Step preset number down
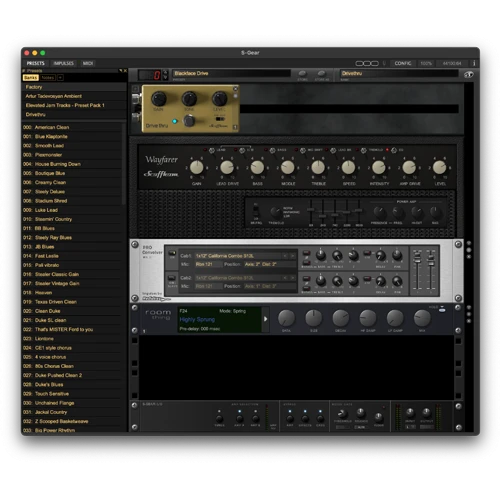 [165, 77]
